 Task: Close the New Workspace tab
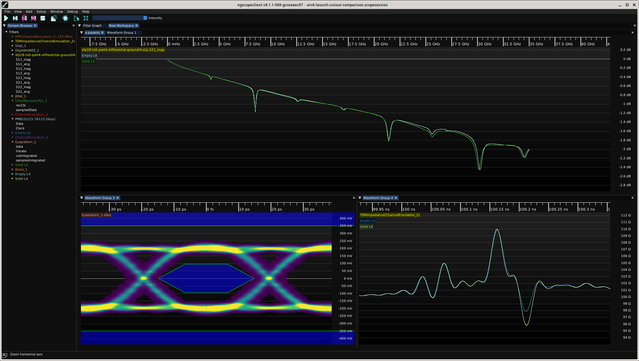tap(137, 25)
